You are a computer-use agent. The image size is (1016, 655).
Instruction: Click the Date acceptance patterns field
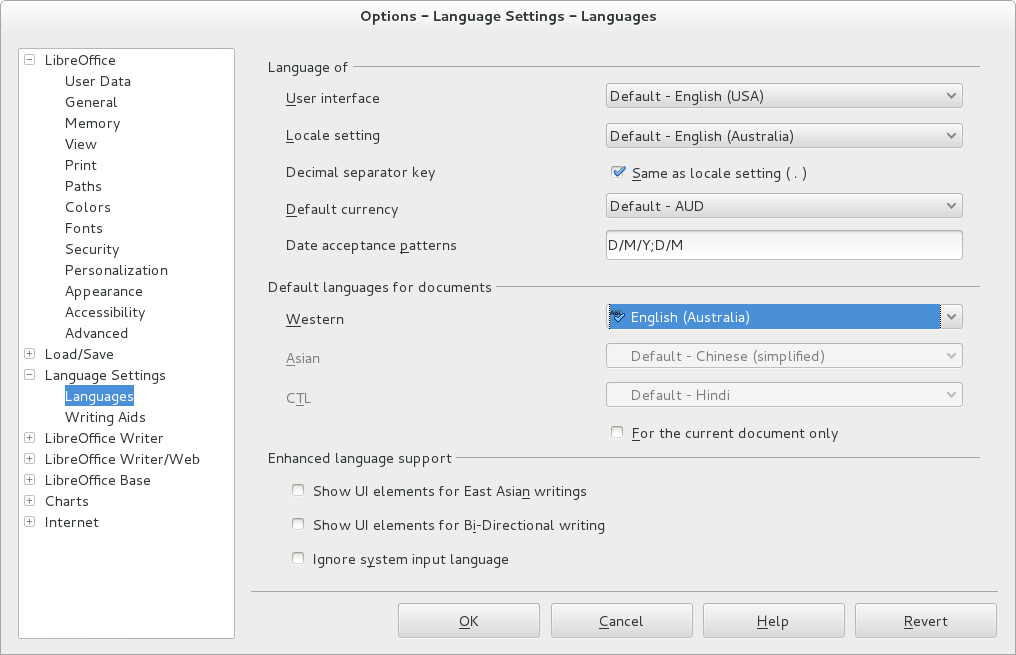tap(784, 245)
